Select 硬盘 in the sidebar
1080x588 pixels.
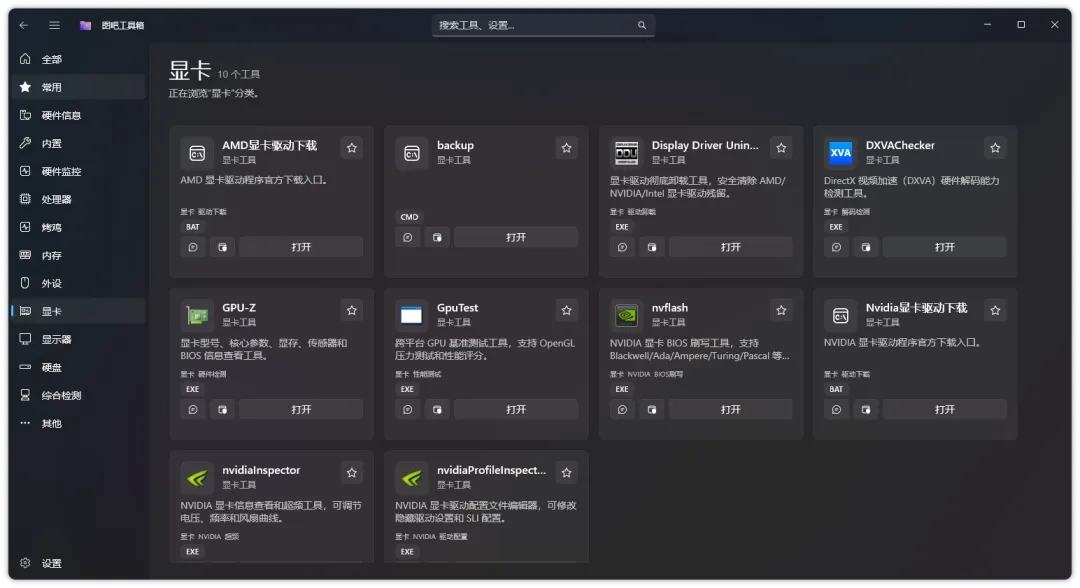point(79,368)
